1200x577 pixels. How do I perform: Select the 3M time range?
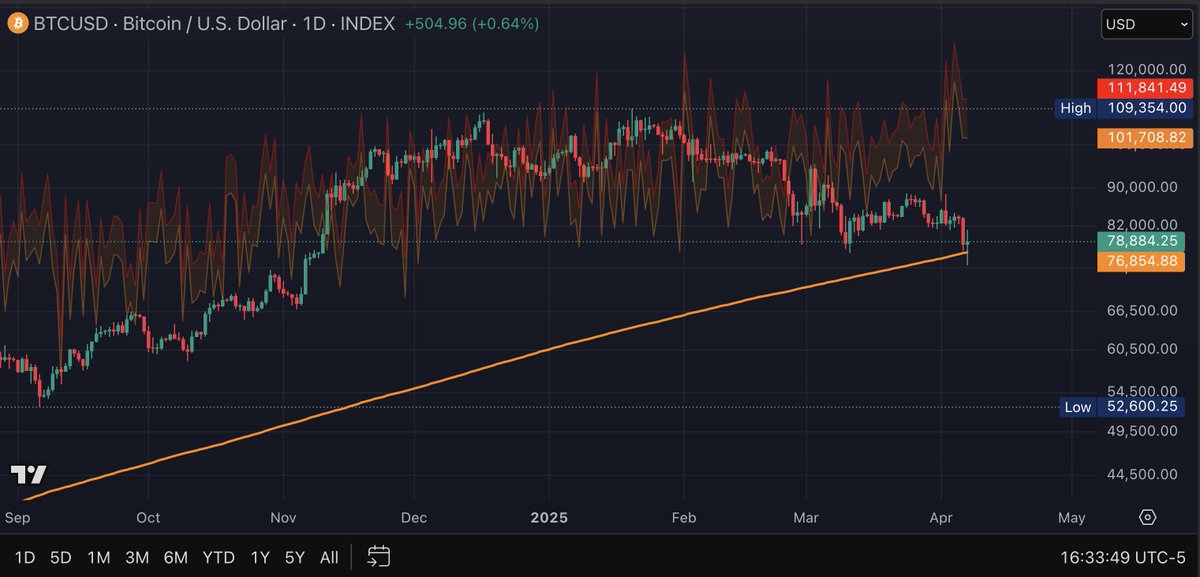tap(137, 557)
